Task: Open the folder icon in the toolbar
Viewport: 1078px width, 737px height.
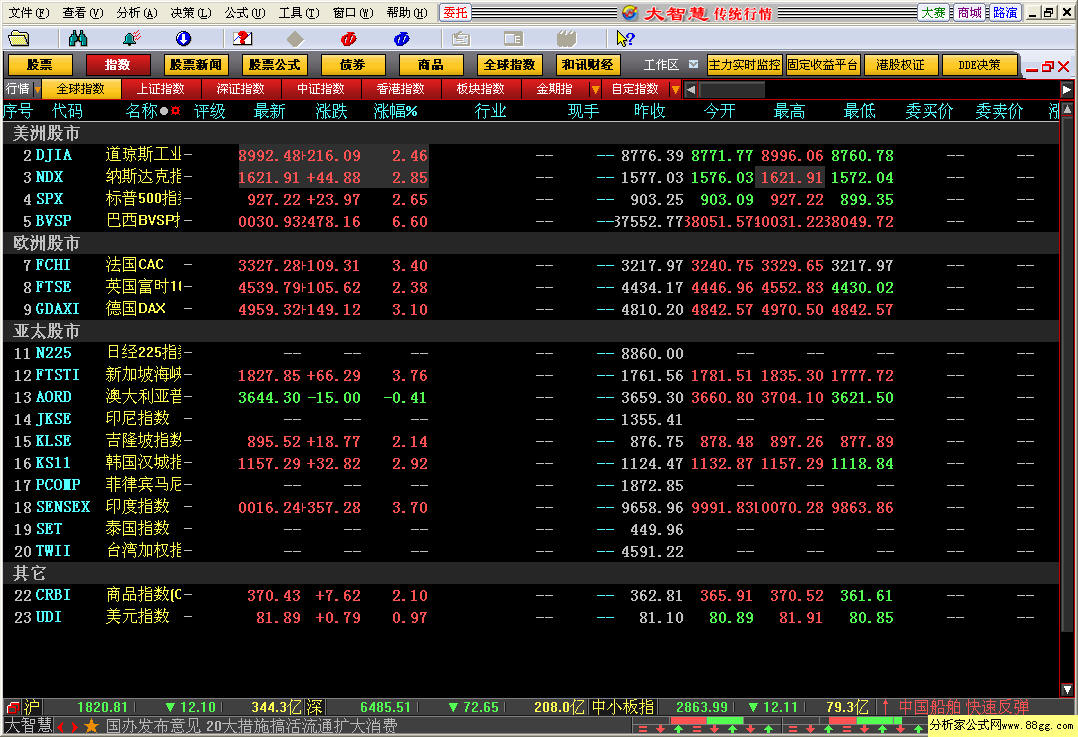Action: [19, 38]
